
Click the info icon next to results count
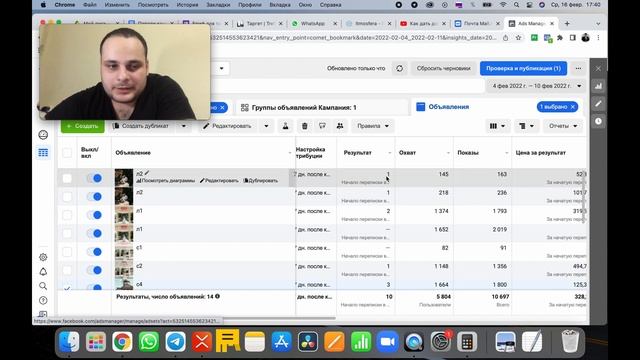pyautogui.click(x=218, y=296)
